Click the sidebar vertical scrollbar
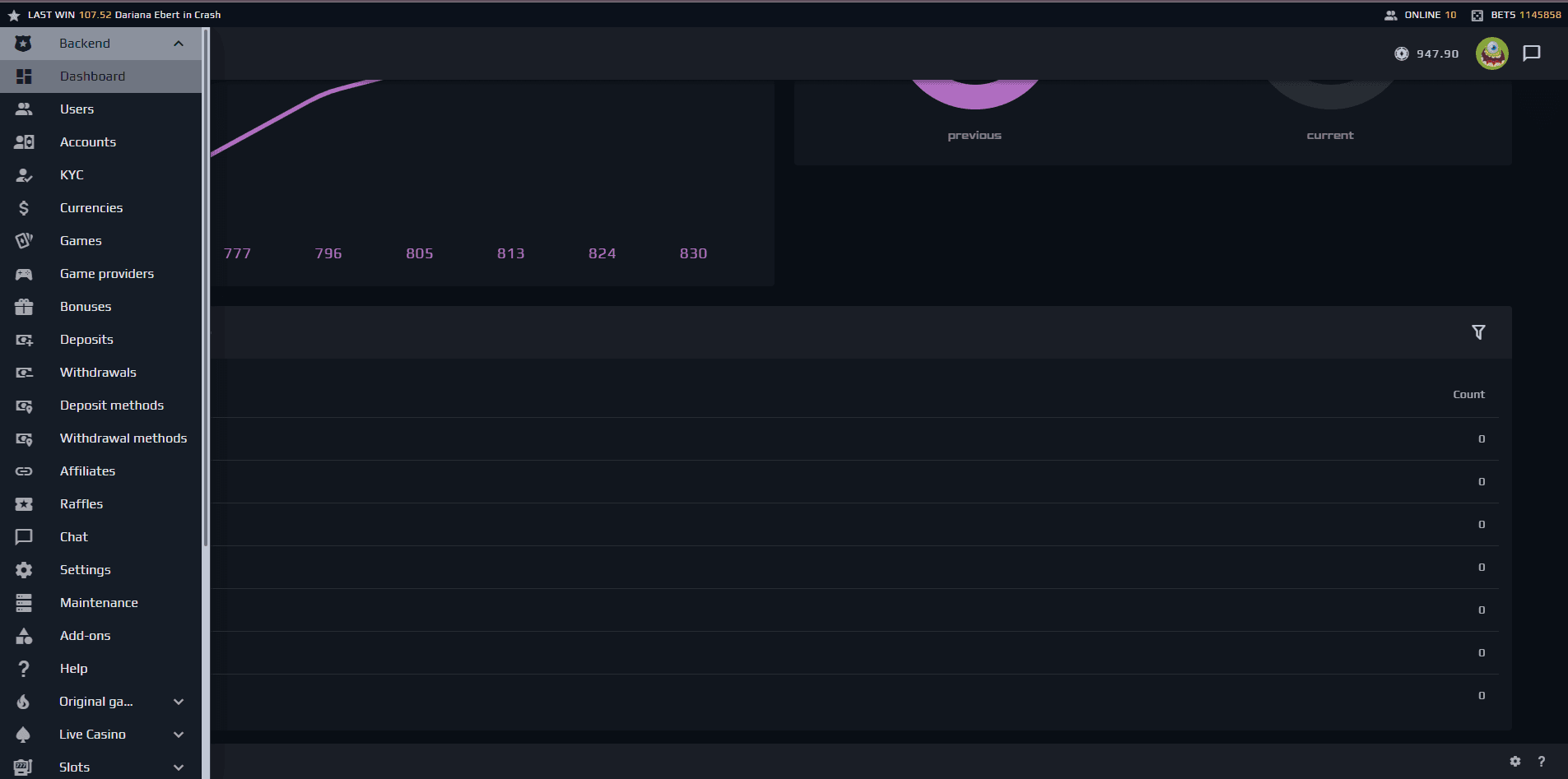 206,288
